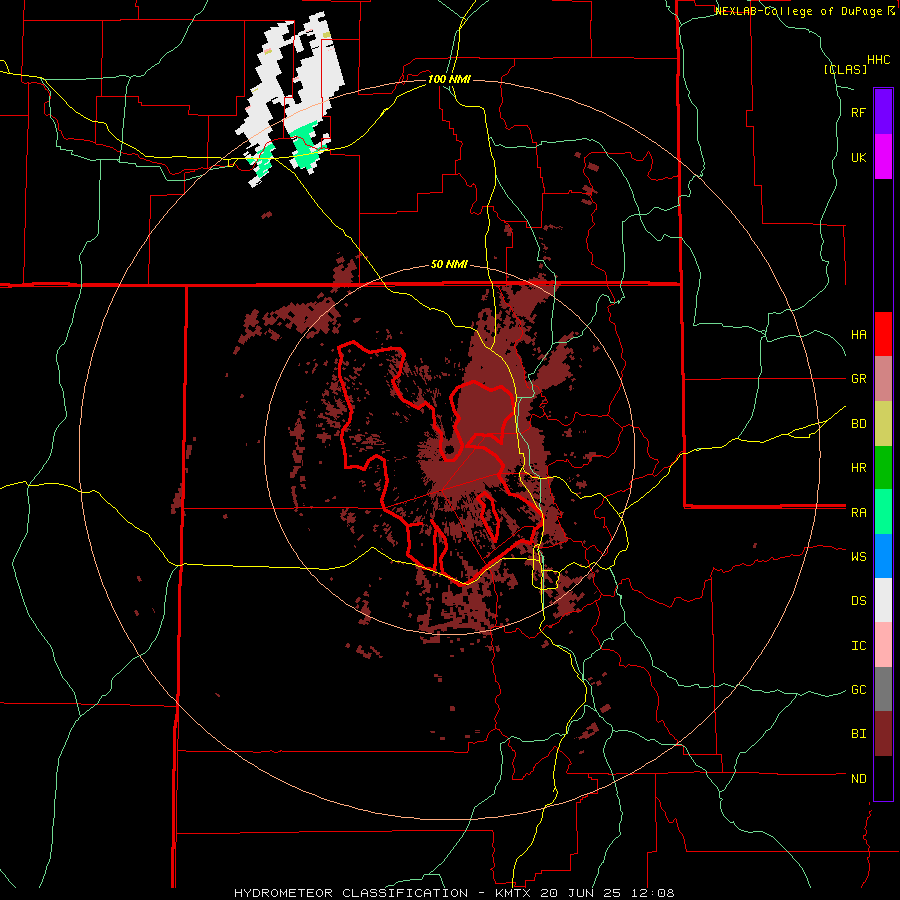Click the HR green legend swatch
The width and height of the screenshot is (900, 900).
point(883,468)
